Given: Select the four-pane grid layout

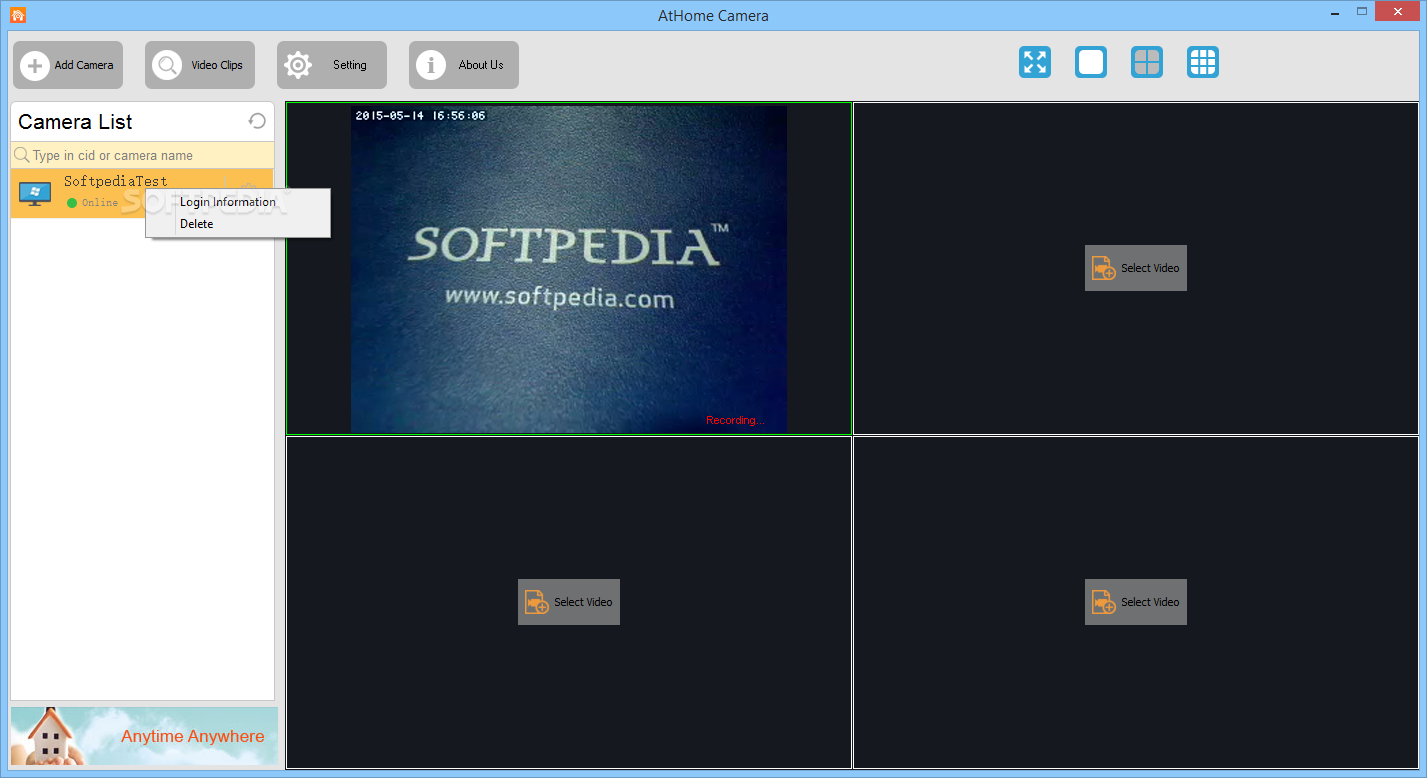Looking at the screenshot, I should [x=1147, y=62].
